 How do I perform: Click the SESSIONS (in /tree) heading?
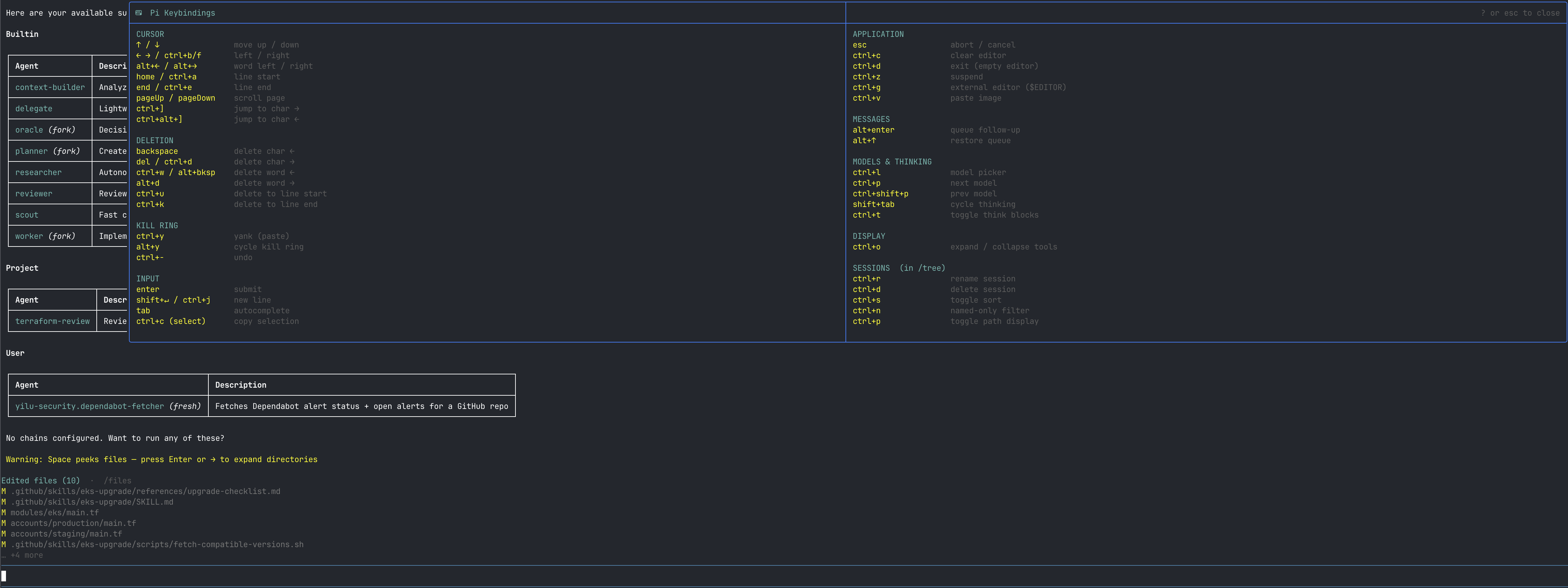pyautogui.click(x=899, y=268)
